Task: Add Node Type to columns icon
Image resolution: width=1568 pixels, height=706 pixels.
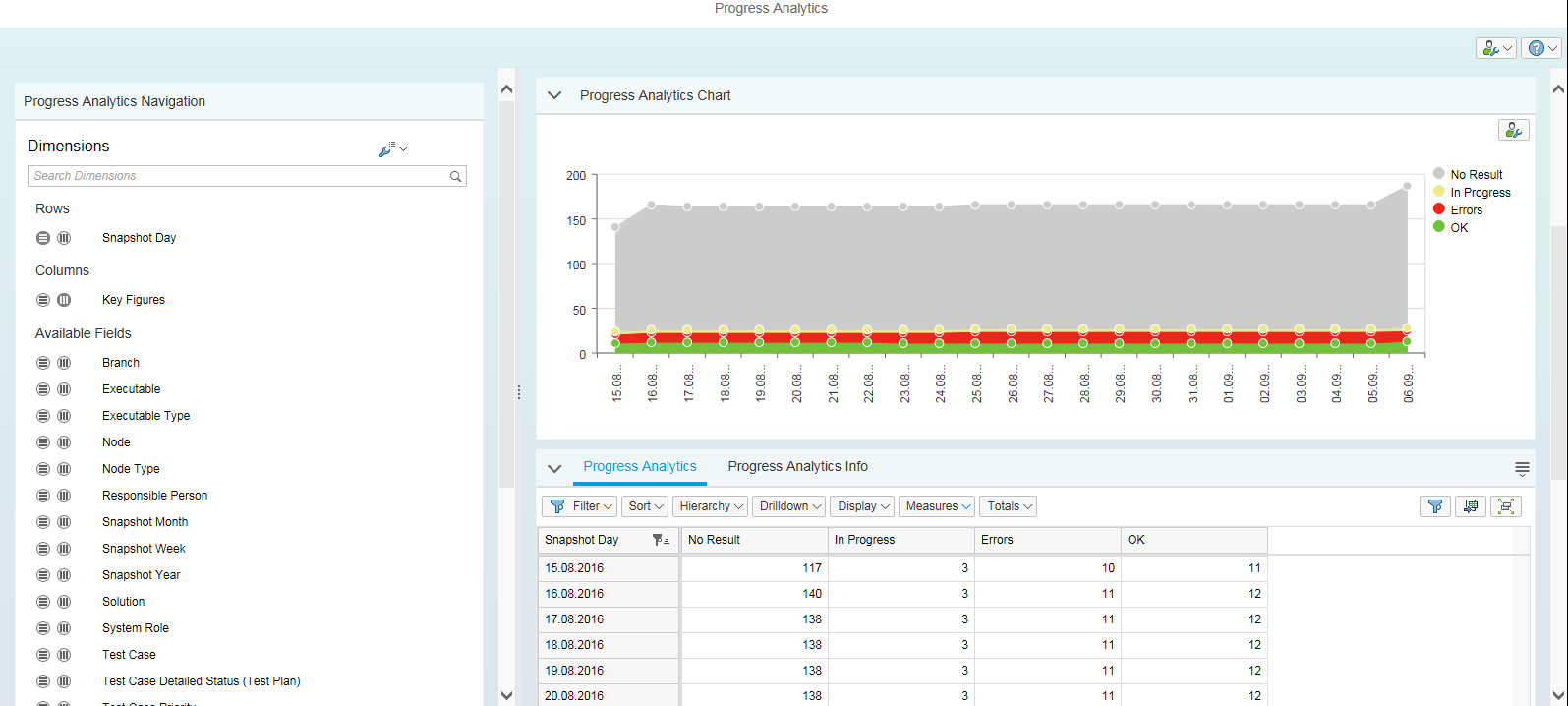Action: 64,469
